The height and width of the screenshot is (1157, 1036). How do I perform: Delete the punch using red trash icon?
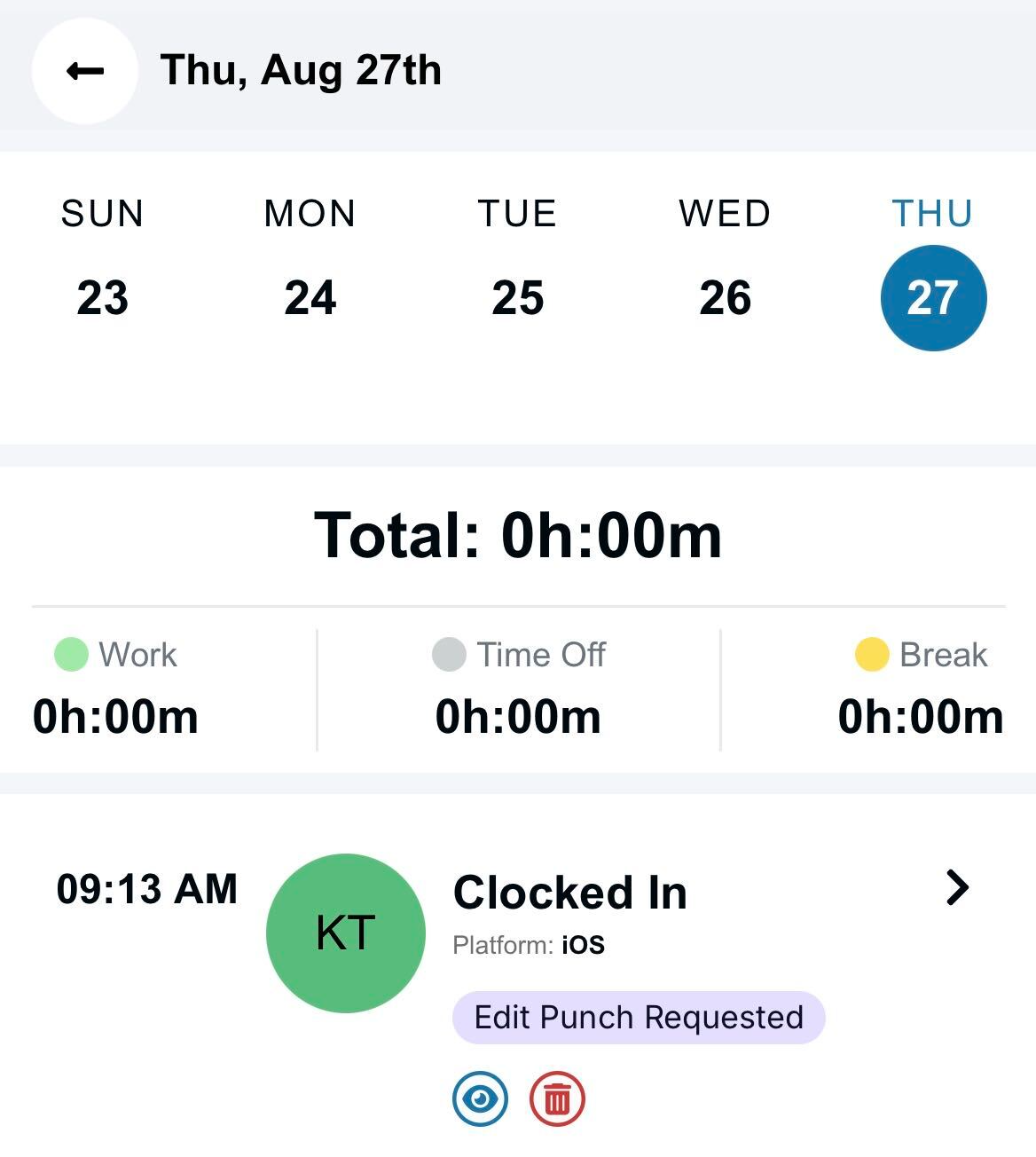(557, 1098)
